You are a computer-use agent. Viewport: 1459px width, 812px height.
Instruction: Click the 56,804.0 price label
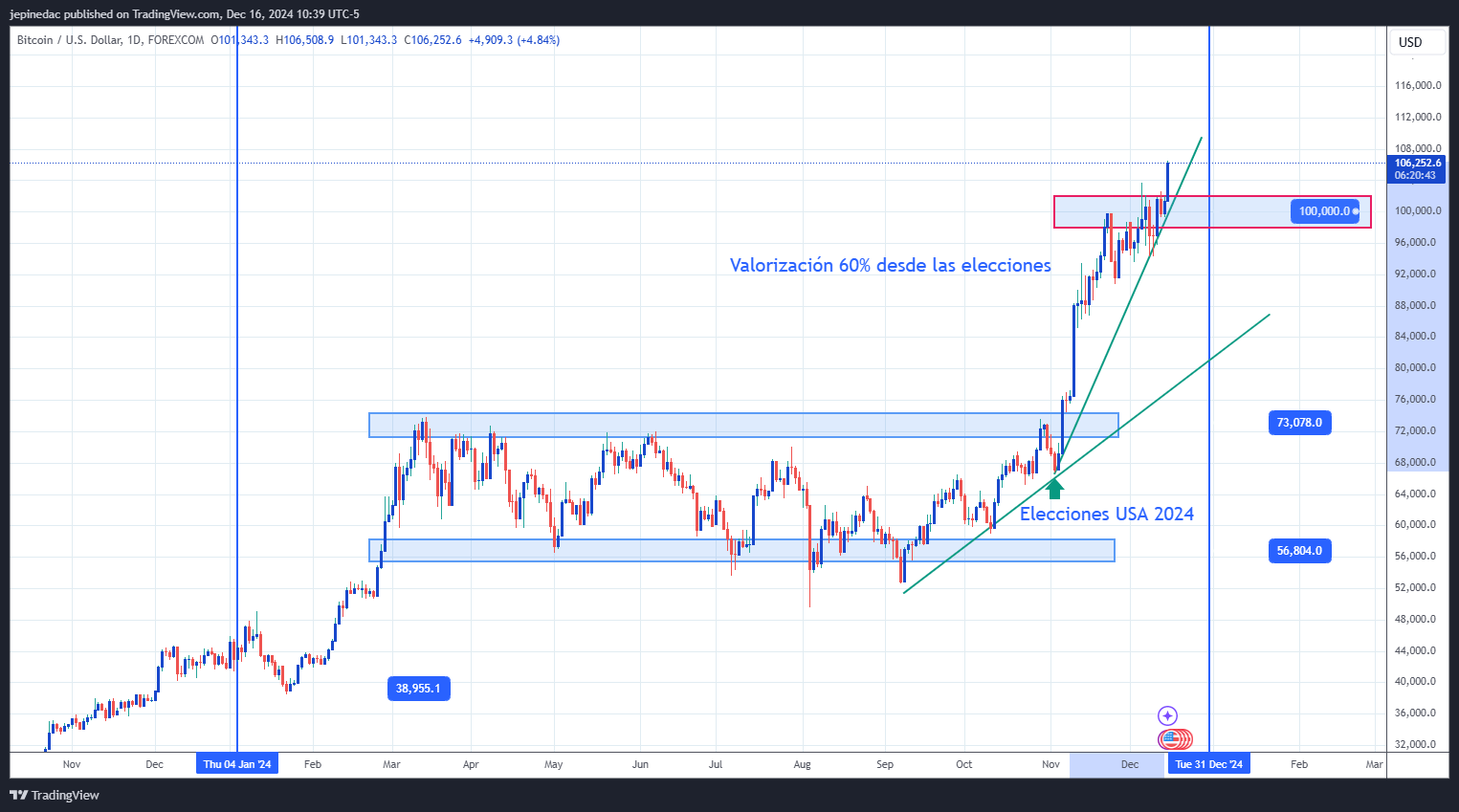pyautogui.click(x=1299, y=551)
